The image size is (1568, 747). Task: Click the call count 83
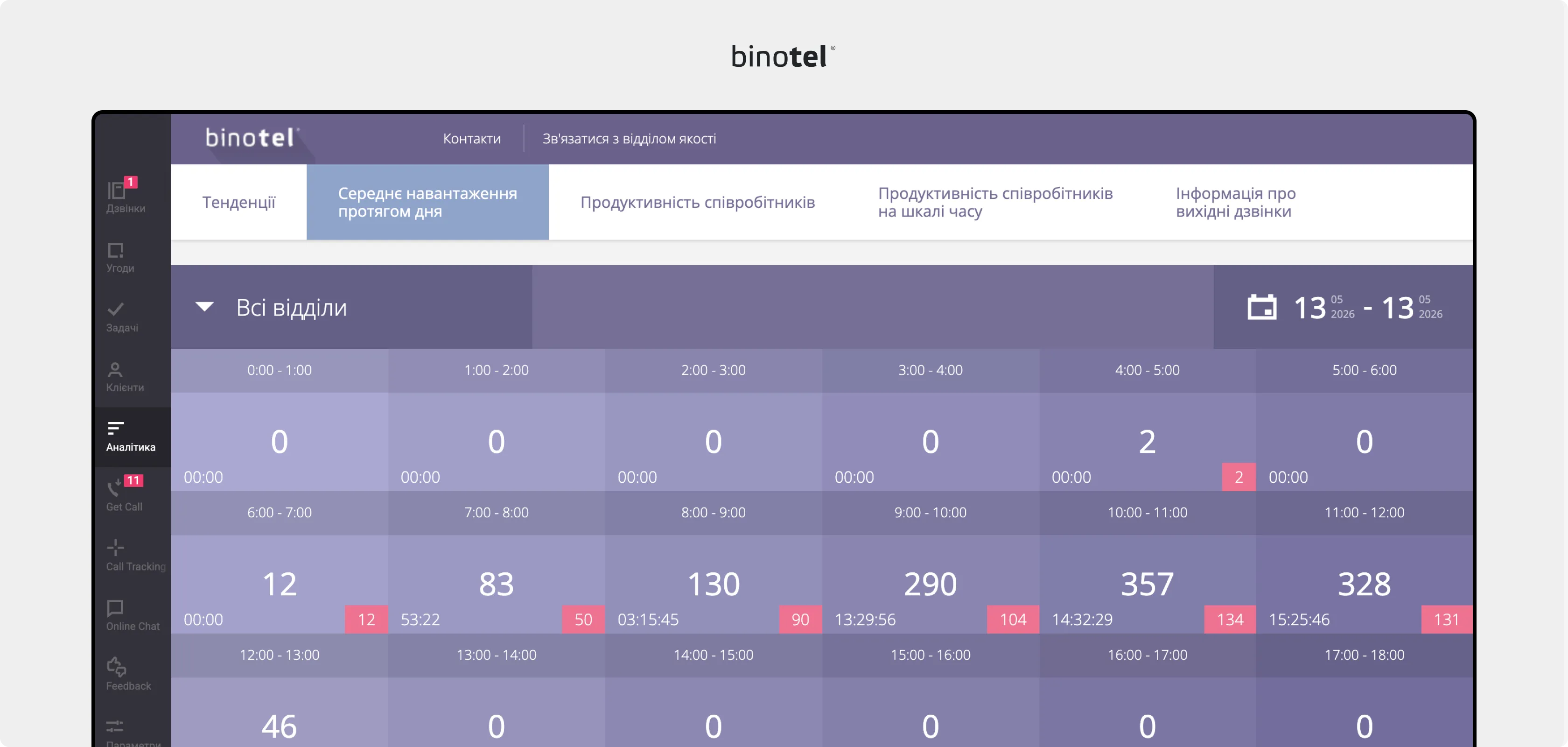pyautogui.click(x=496, y=584)
